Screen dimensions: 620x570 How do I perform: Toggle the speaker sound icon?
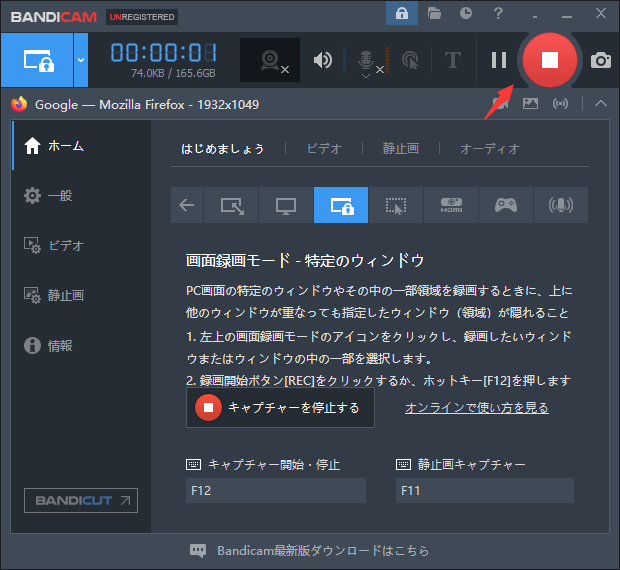tap(323, 60)
